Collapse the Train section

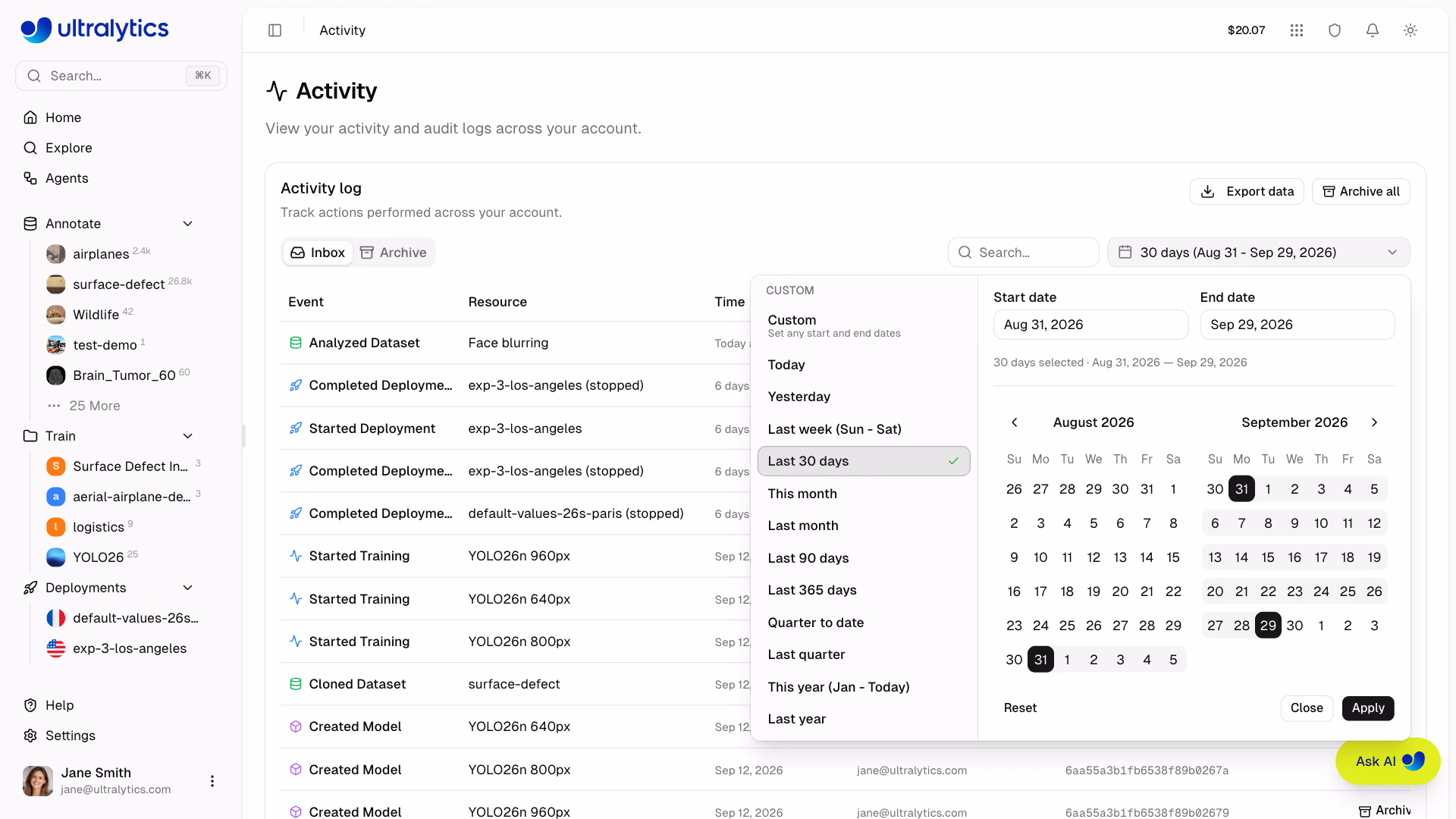tap(188, 436)
